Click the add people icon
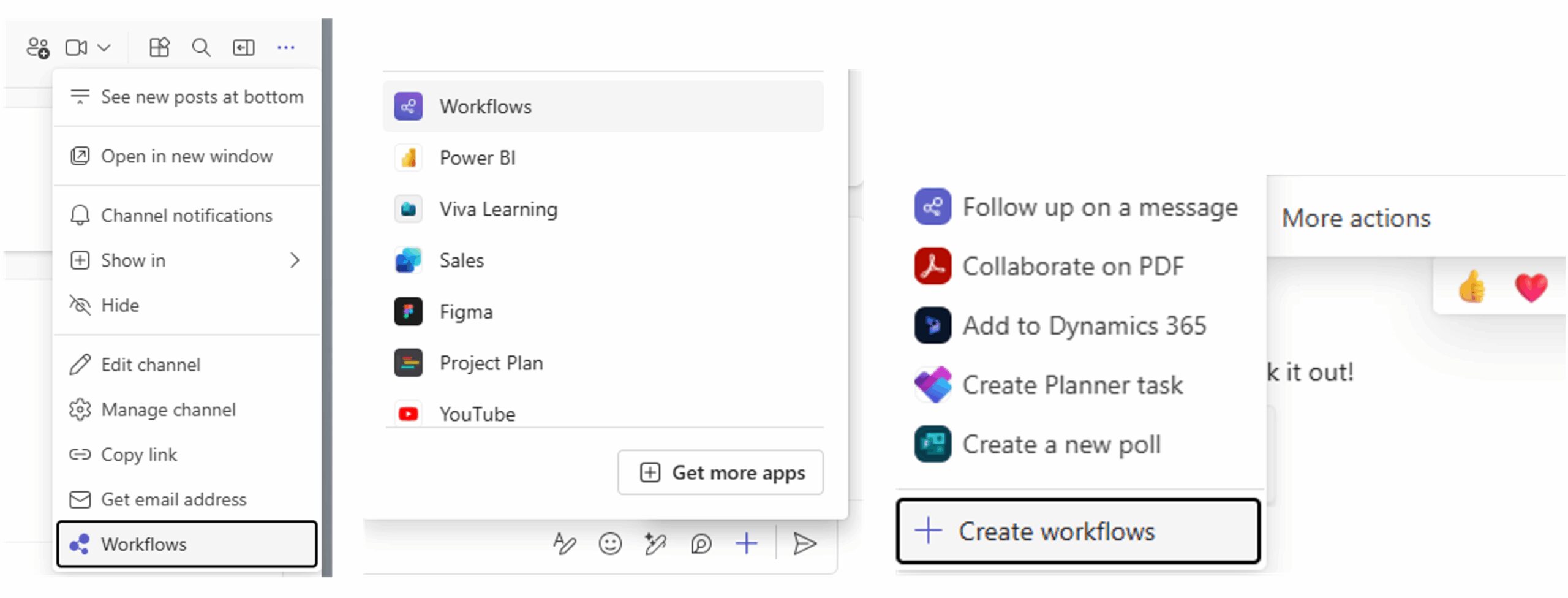Viewport: 1568px width, 598px height. pyautogui.click(x=38, y=47)
